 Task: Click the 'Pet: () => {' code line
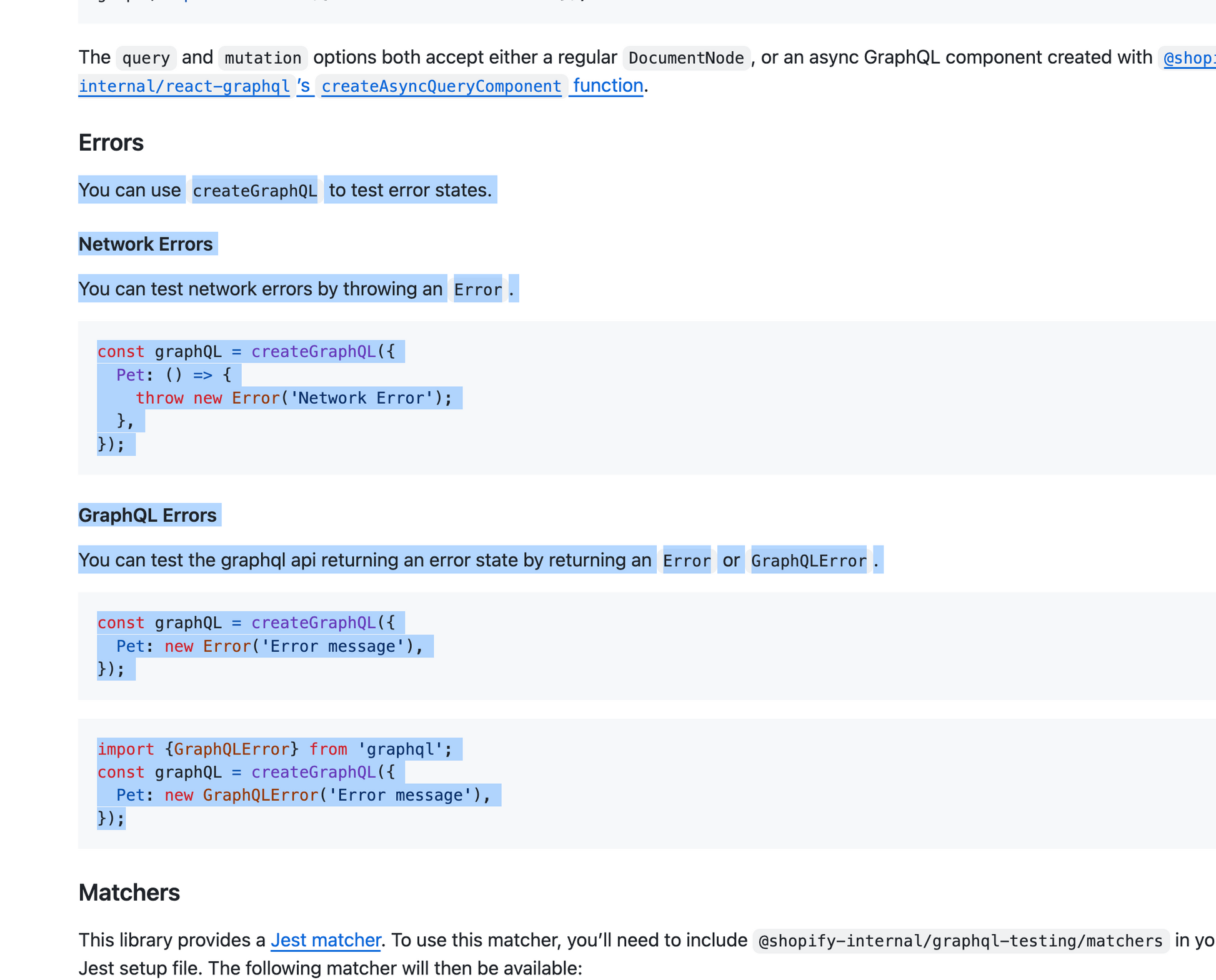(174, 375)
